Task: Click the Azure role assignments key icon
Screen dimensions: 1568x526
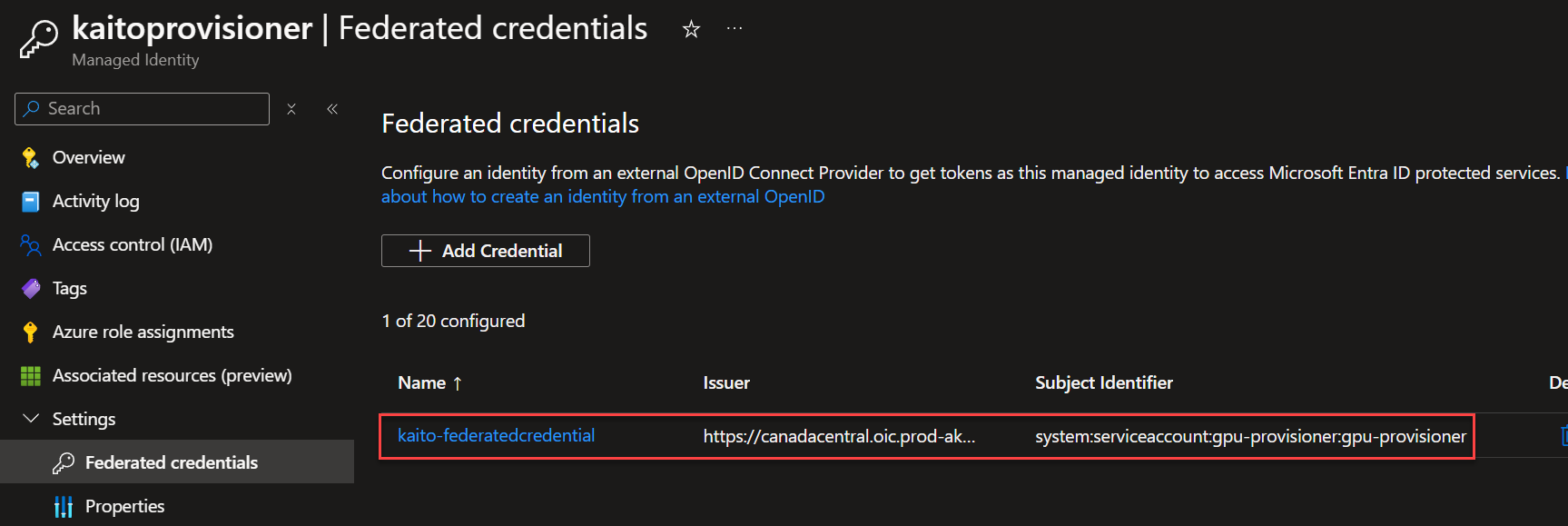Action: point(30,332)
